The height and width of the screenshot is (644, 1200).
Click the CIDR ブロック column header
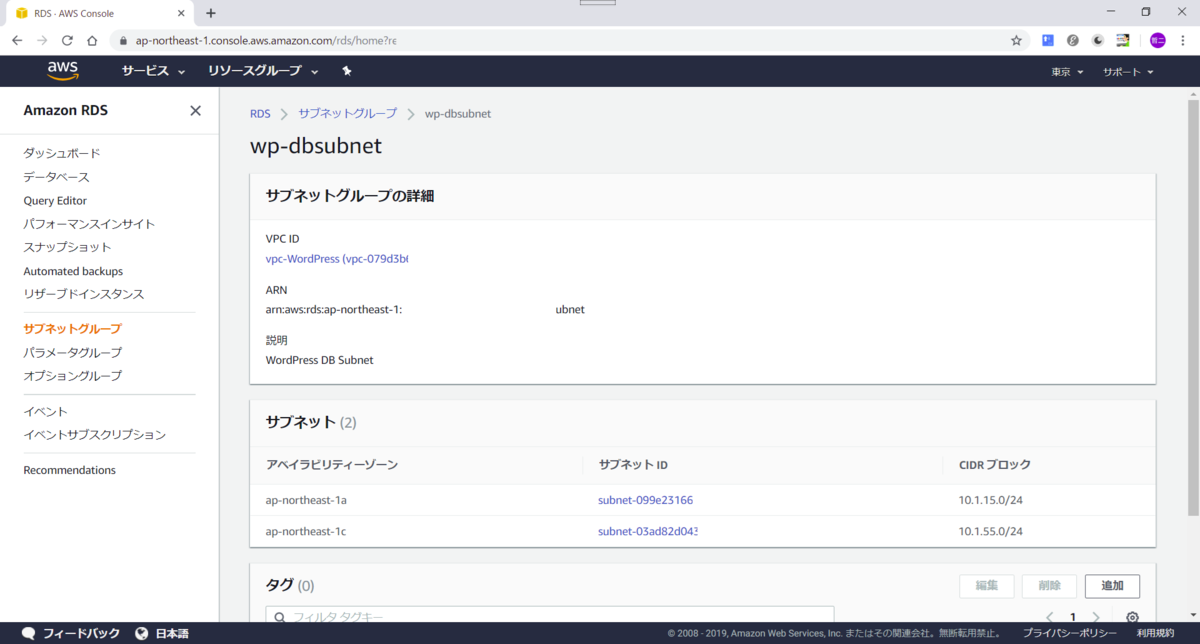click(x=995, y=465)
